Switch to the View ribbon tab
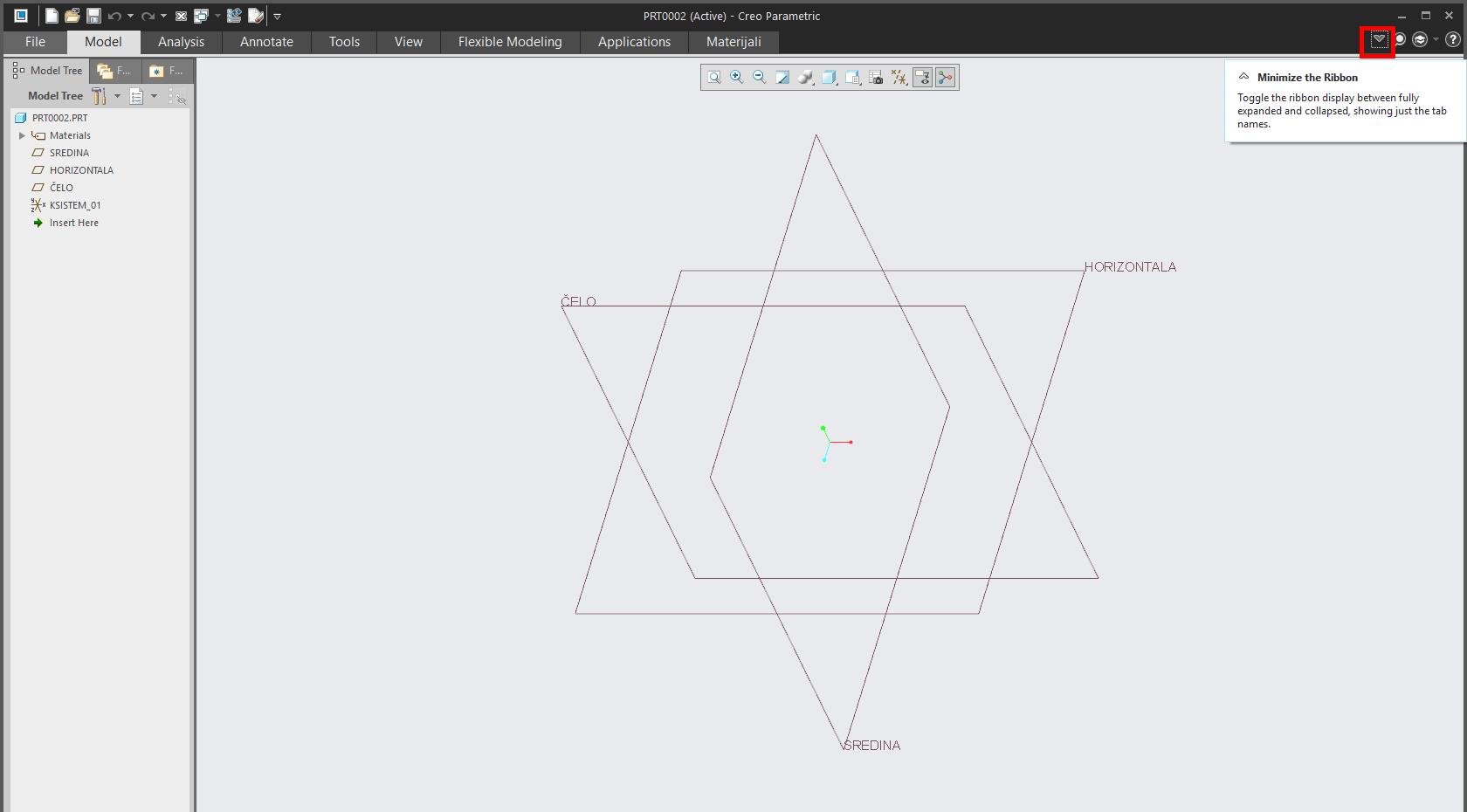 click(x=408, y=42)
